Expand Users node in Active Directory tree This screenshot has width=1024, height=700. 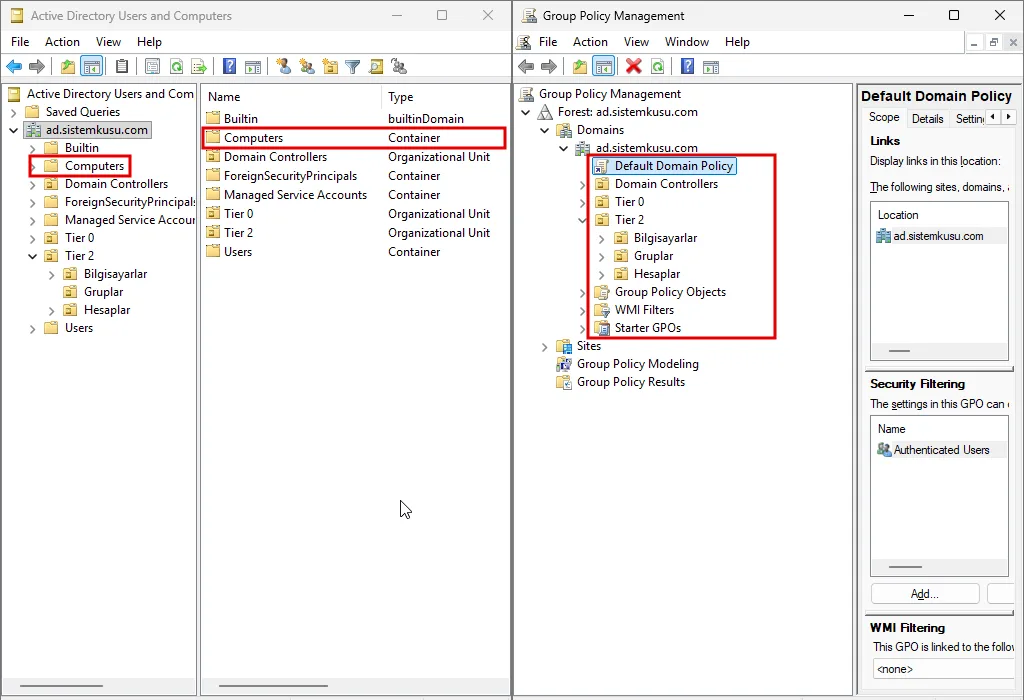32,328
